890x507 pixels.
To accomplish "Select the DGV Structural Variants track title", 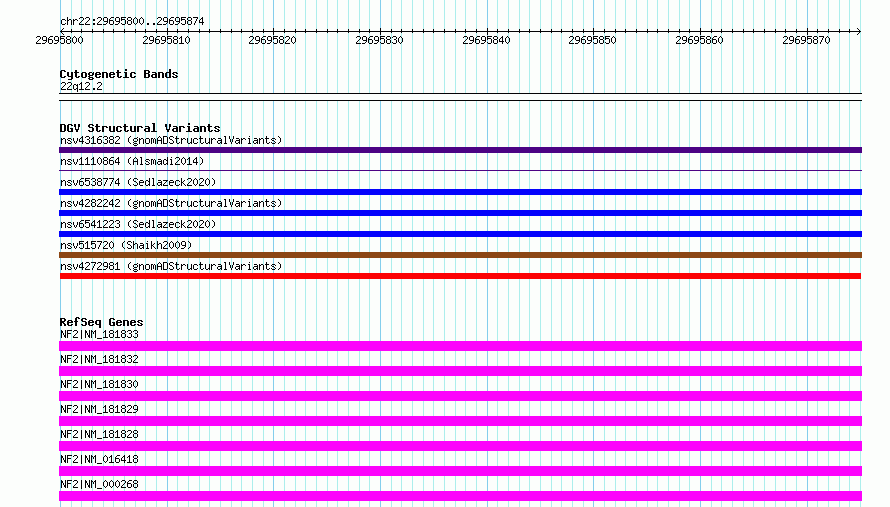I will [x=140, y=128].
